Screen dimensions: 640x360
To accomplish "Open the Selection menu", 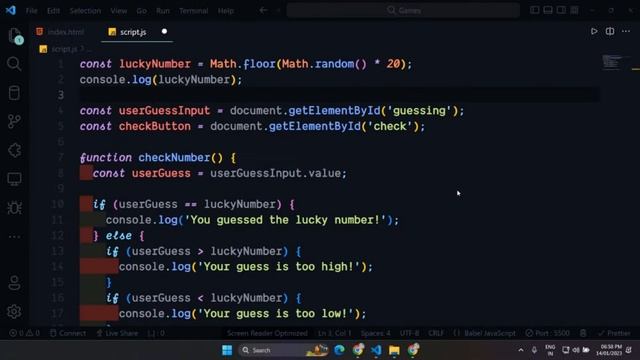I will coord(85,11).
